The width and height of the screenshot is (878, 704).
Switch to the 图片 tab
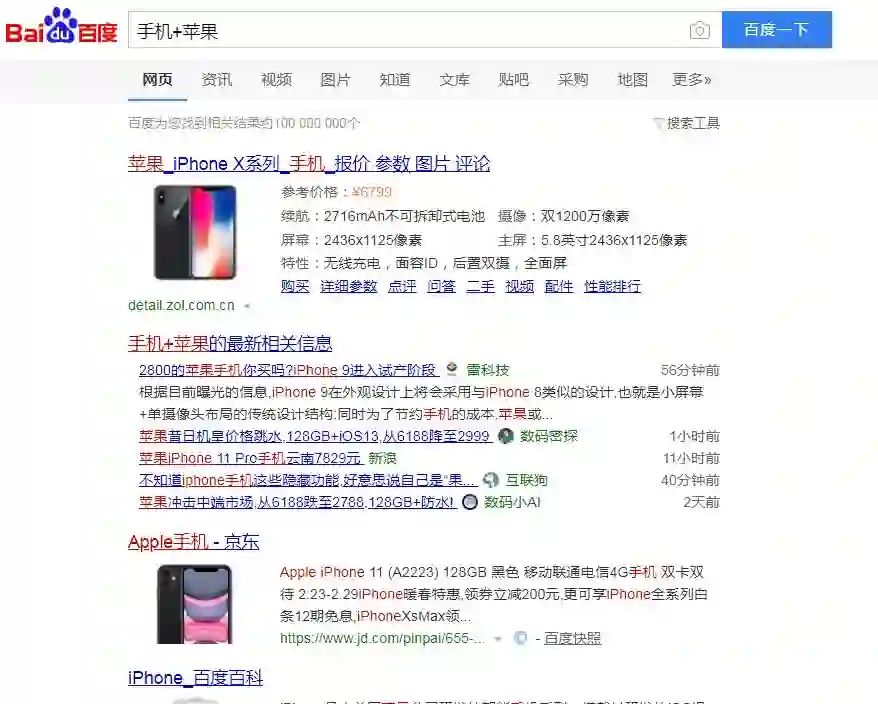pos(335,80)
